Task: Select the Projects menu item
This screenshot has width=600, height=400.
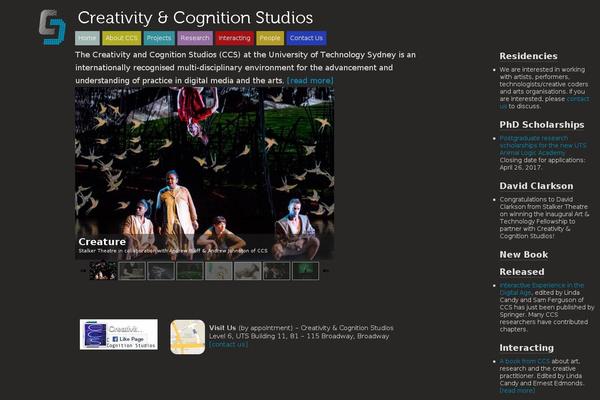Action: [x=159, y=38]
